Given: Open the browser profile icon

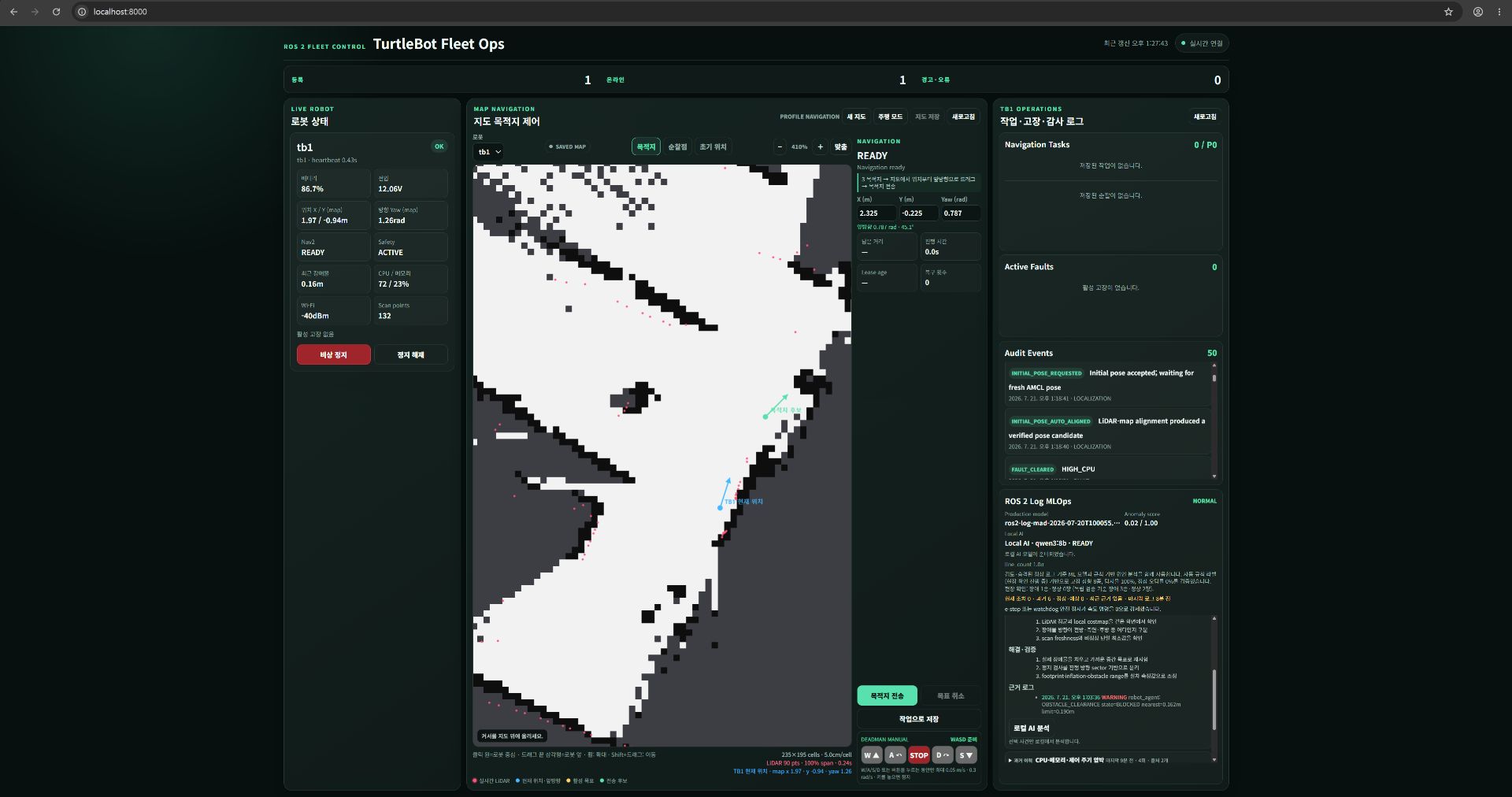Looking at the screenshot, I should (1478, 12).
